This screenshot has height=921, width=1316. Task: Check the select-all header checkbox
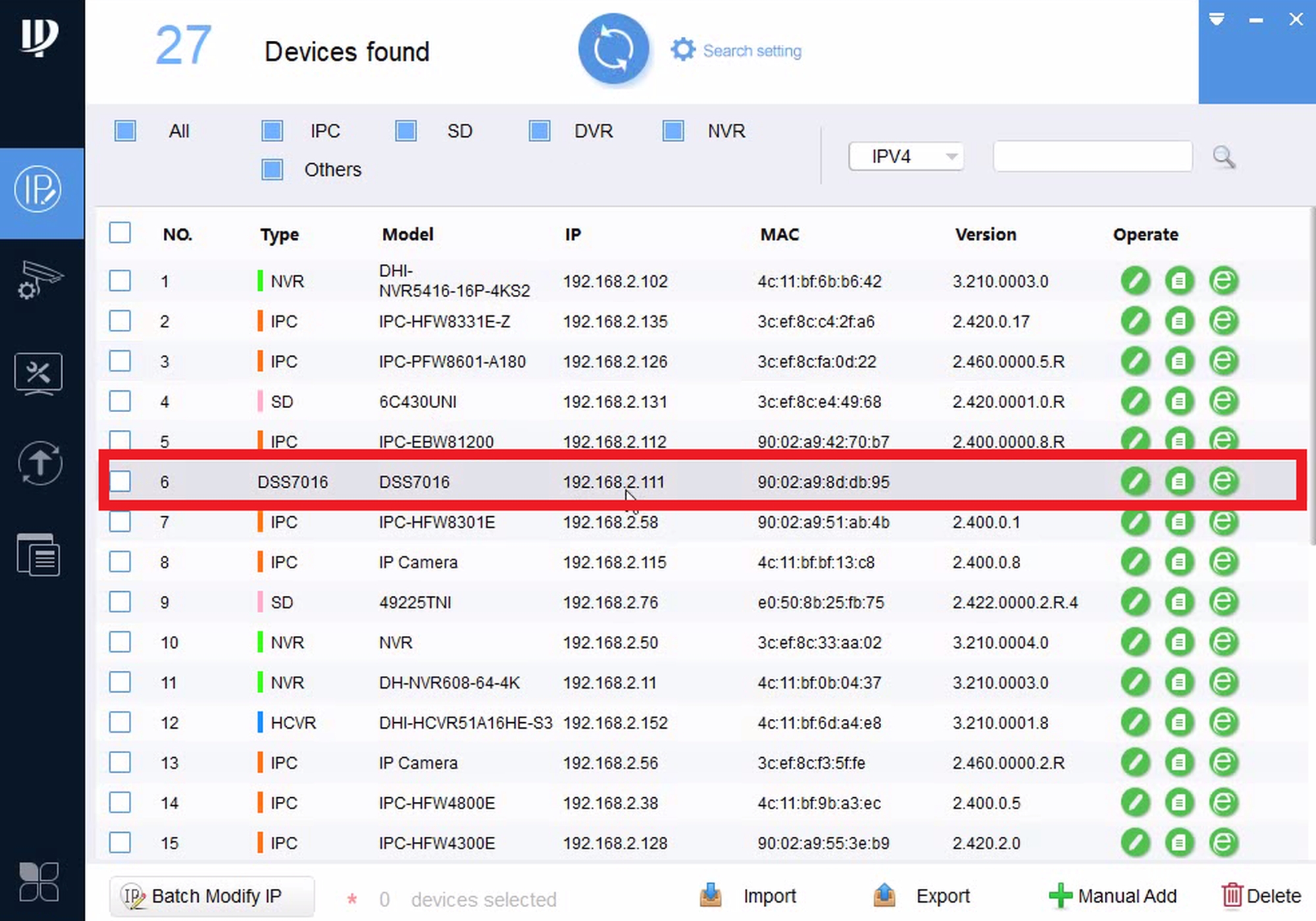click(x=120, y=233)
